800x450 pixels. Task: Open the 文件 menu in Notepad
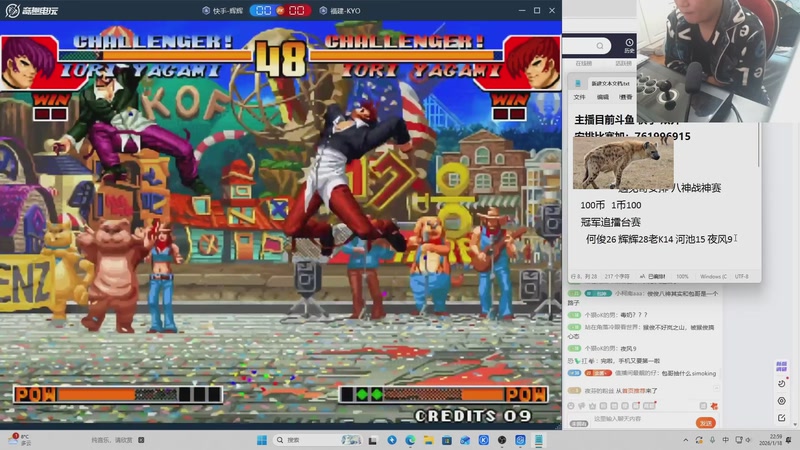(579, 97)
